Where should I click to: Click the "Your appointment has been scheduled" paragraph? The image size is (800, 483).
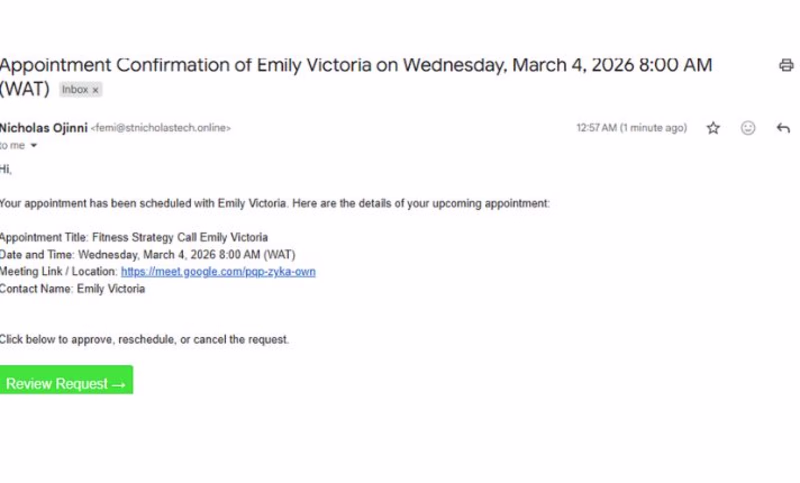[x=275, y=204]
